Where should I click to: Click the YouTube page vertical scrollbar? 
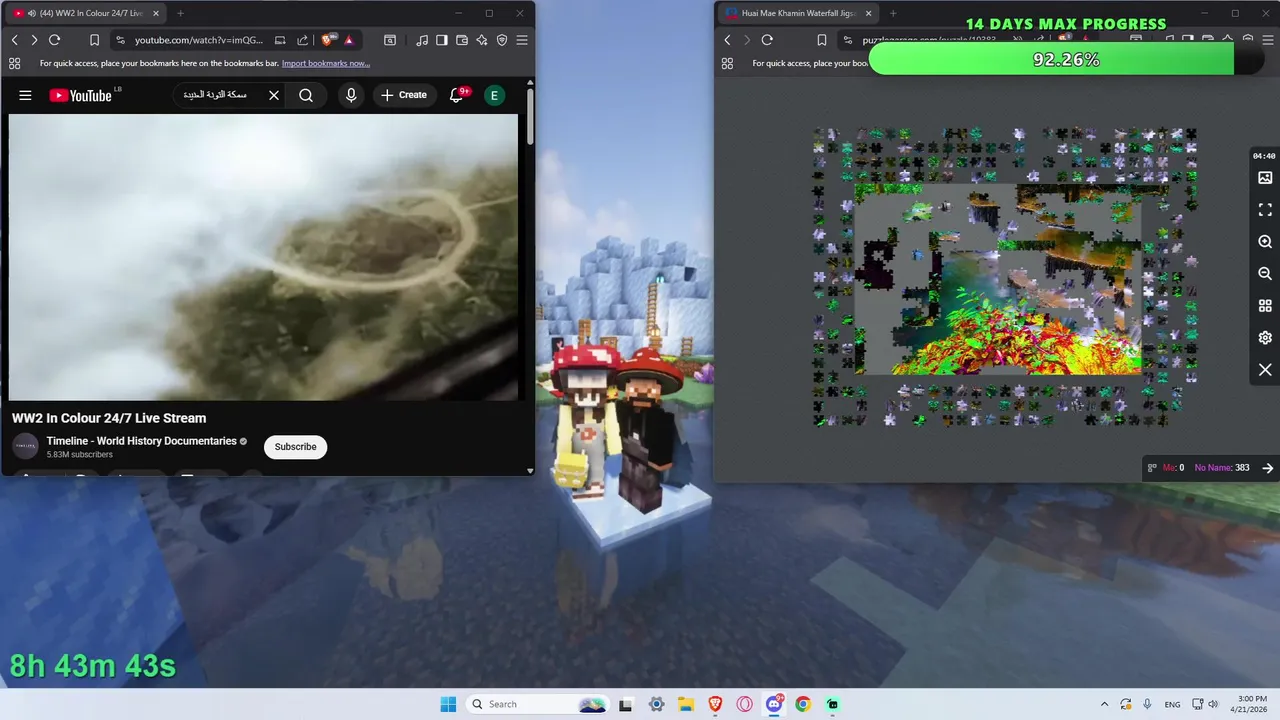[529, 115]
